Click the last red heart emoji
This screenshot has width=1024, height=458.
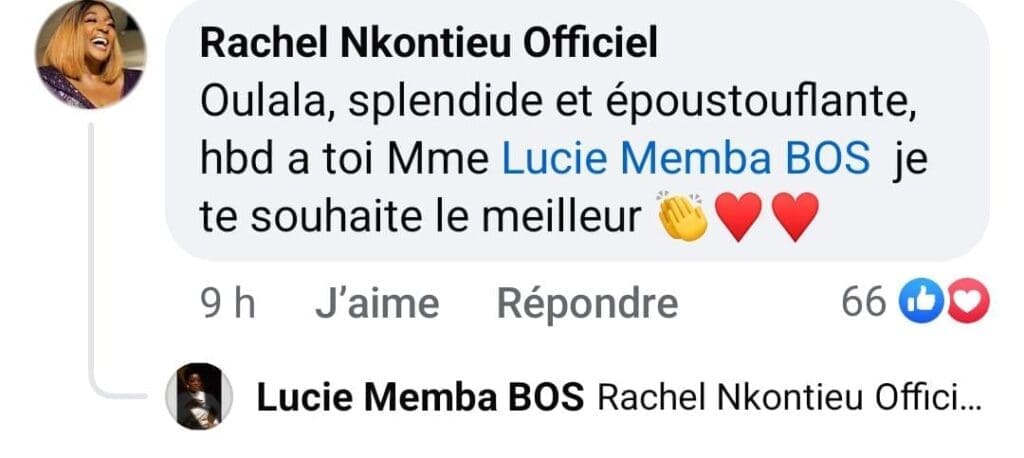pyautogui.click(x=796, y=217)
